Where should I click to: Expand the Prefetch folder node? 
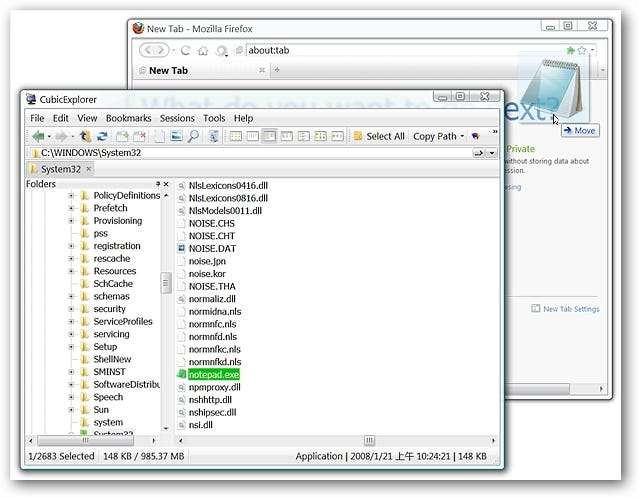coord(71,208)
